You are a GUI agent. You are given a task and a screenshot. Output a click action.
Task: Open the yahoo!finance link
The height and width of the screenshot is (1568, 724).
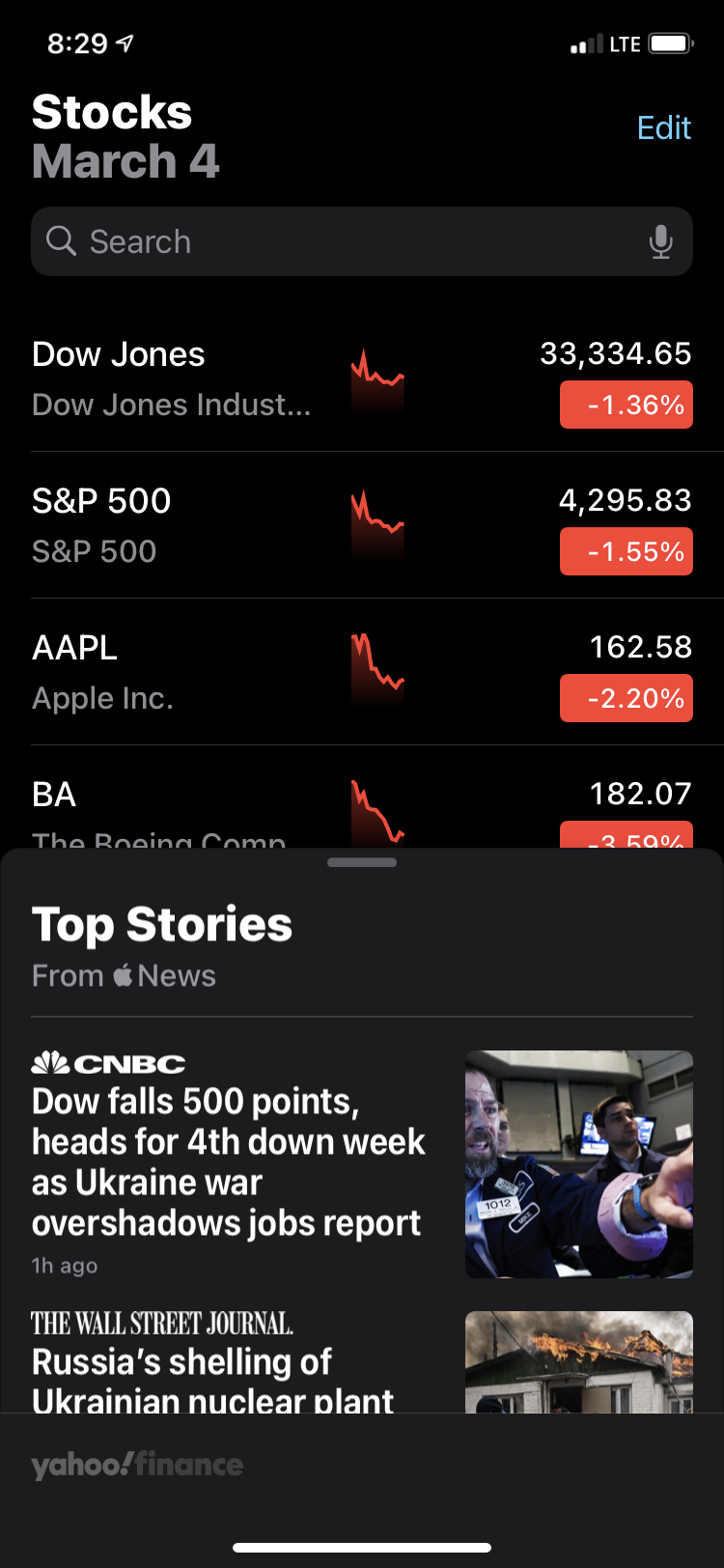pyautogui.click(x=137, y=1465)
